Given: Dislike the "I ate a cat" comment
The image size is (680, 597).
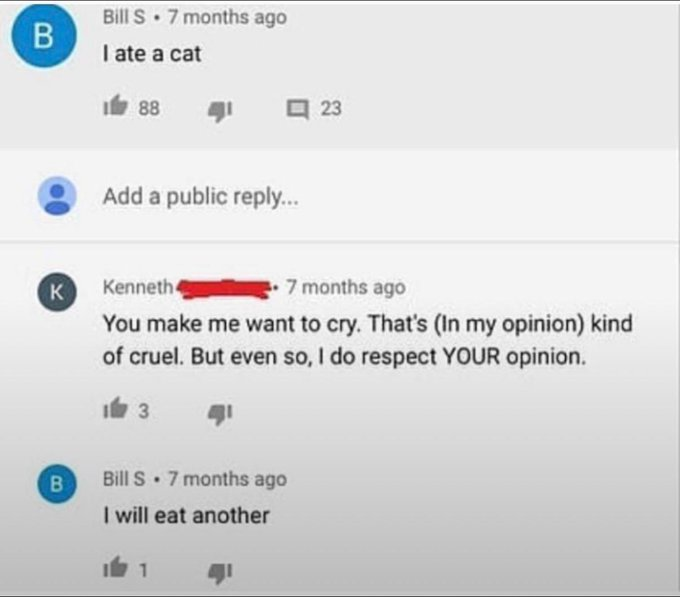Looking at the screenshot, I should coord(215,108).
